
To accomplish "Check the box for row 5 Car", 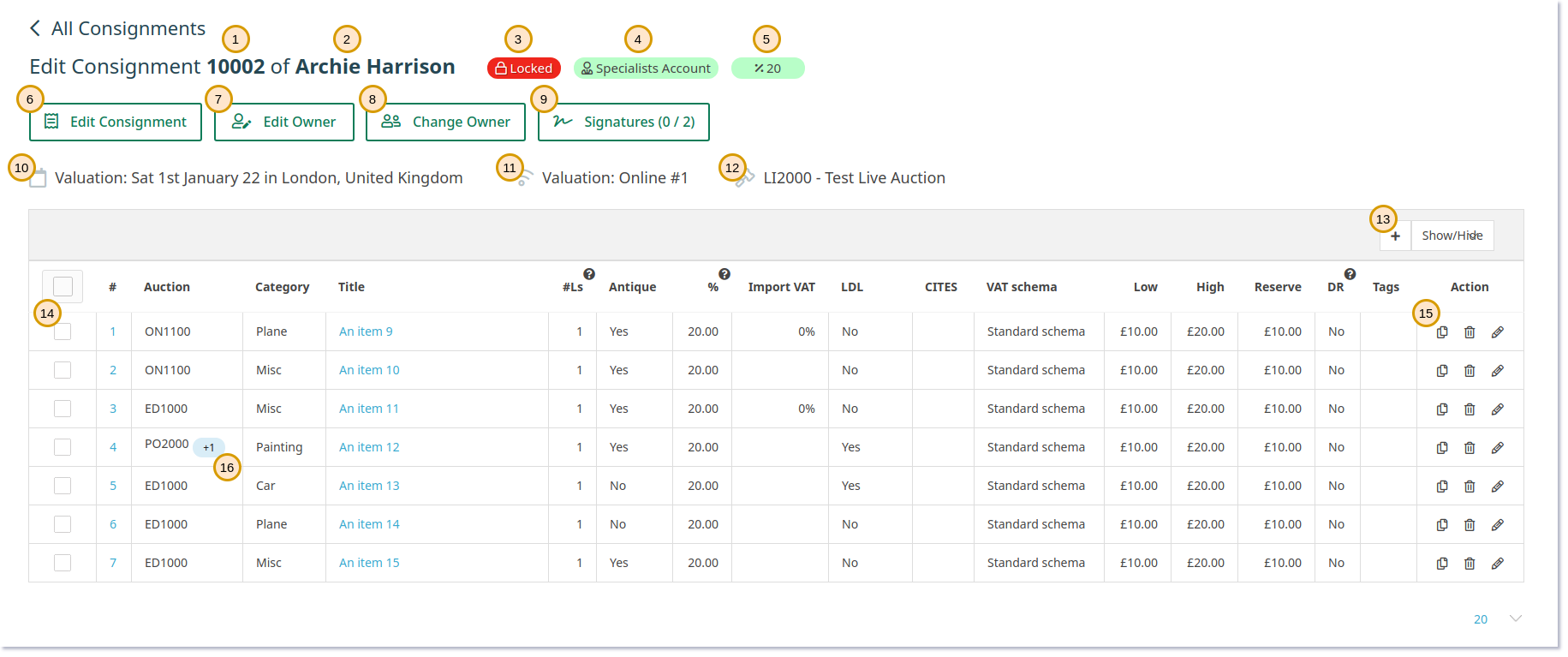I will (x=63, y=486).
